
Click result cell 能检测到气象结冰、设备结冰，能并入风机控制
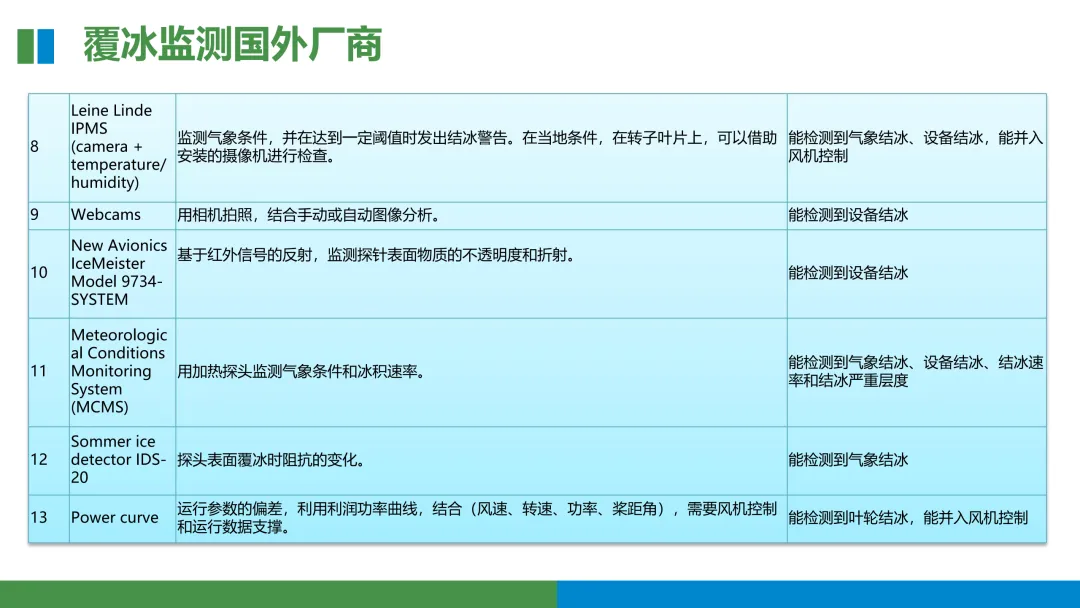click(915, 147)
